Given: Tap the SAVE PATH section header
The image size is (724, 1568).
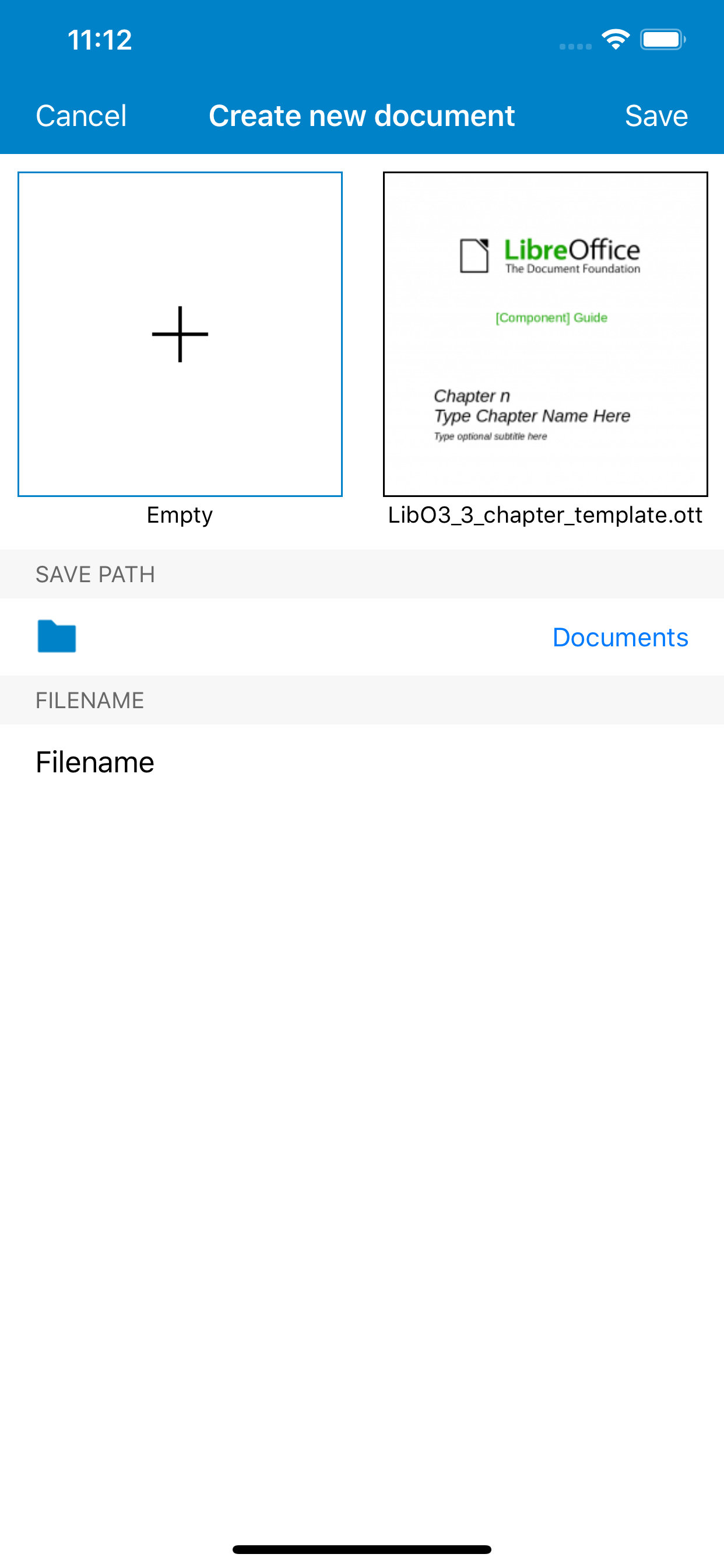Looking at the screenshot, I should pos(95,573).
